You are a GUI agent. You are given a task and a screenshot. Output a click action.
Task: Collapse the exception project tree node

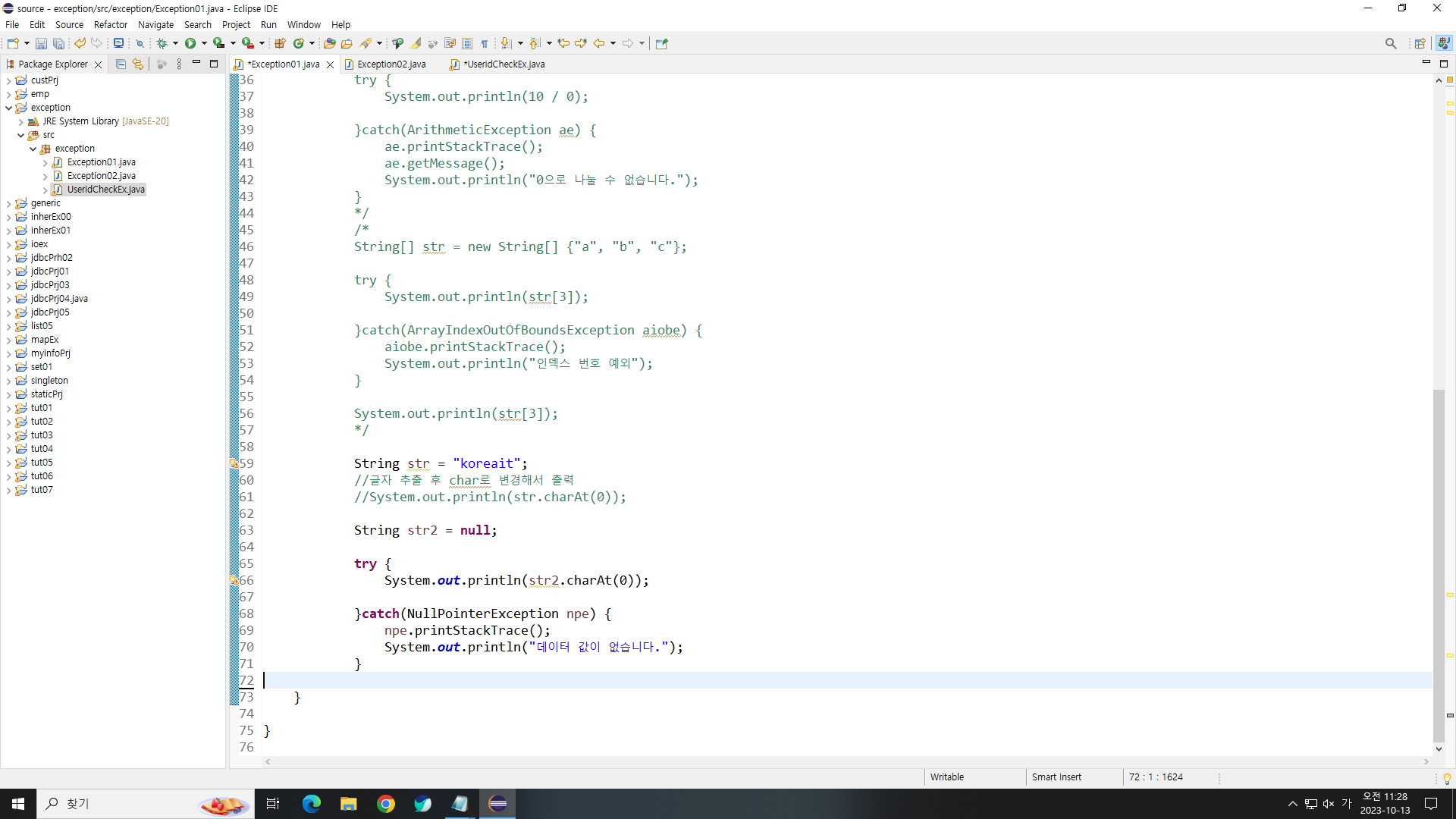8,108
